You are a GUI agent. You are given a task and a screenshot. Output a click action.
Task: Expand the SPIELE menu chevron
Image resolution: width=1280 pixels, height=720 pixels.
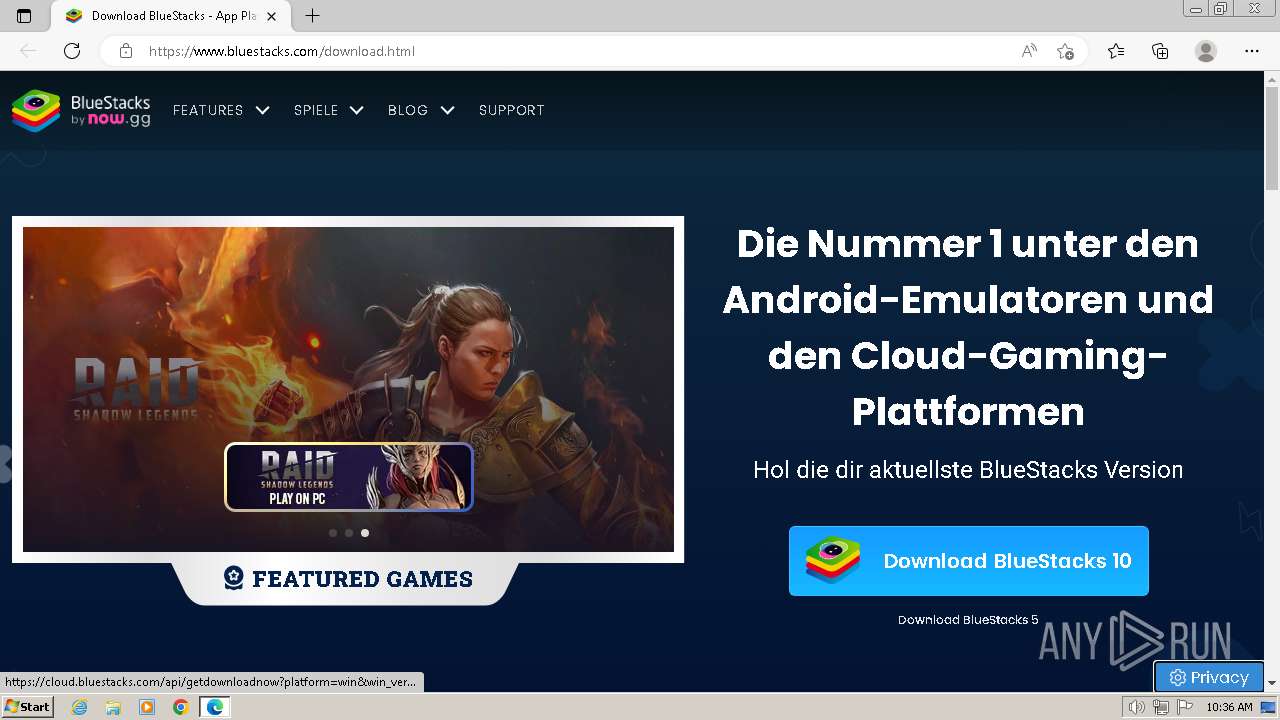(x=356, y=110)
